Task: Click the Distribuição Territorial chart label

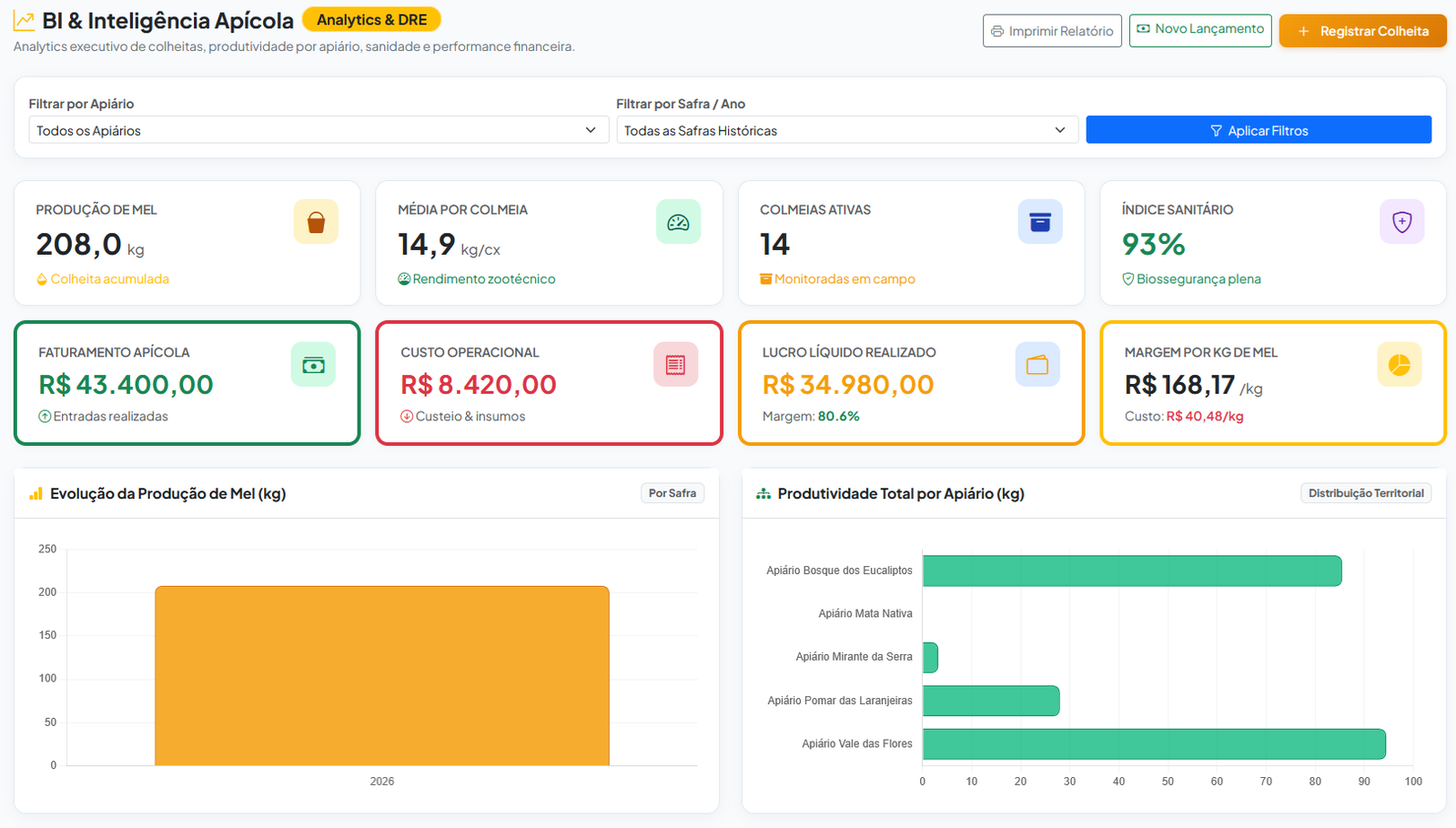Action: 1366,493
